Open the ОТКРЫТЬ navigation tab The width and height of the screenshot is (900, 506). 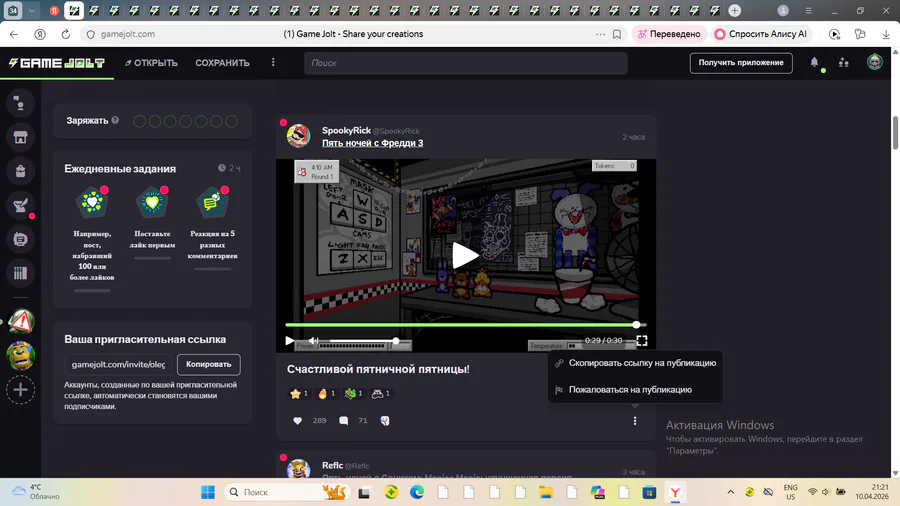[x=152, y=63]
